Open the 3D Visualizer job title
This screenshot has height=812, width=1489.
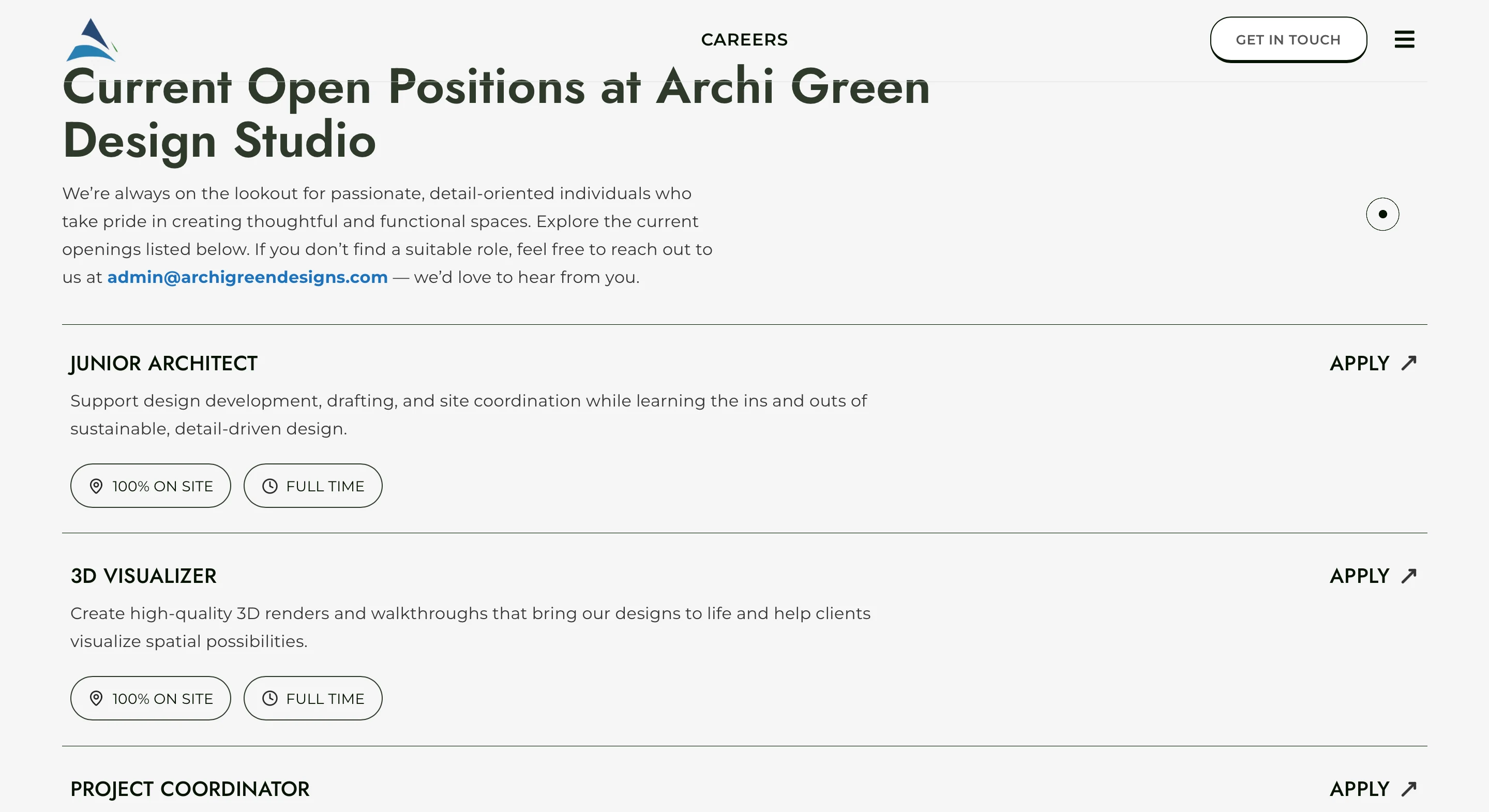pyautogui.click(x=143, y=576)
